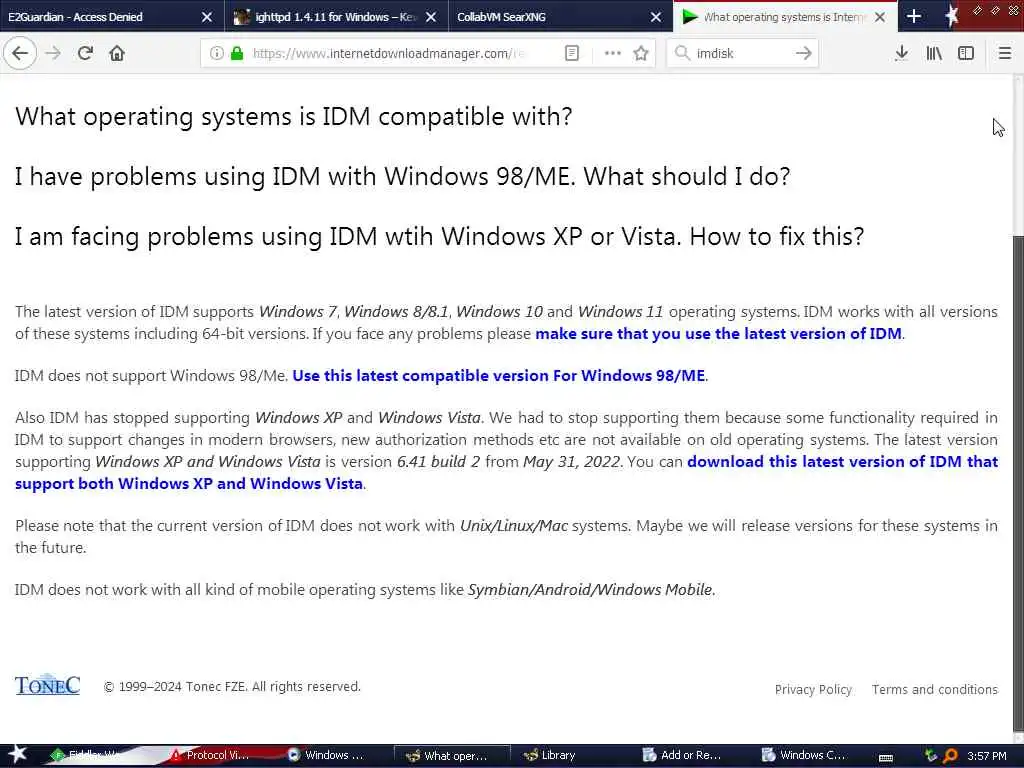Image resolution: width=1024 pixels, height=768 pixels.
Task: Follow 'make sure that you use the latest version' link
Action: tap(718, 334)
